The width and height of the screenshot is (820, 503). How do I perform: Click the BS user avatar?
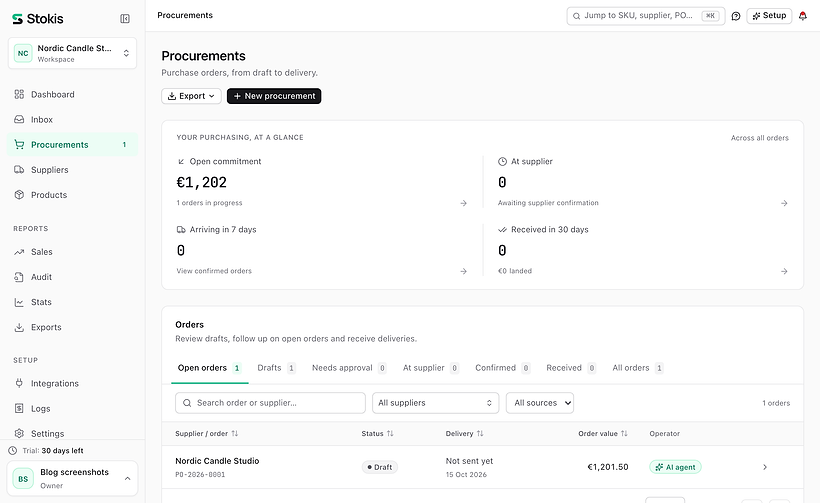click(23, 479)
